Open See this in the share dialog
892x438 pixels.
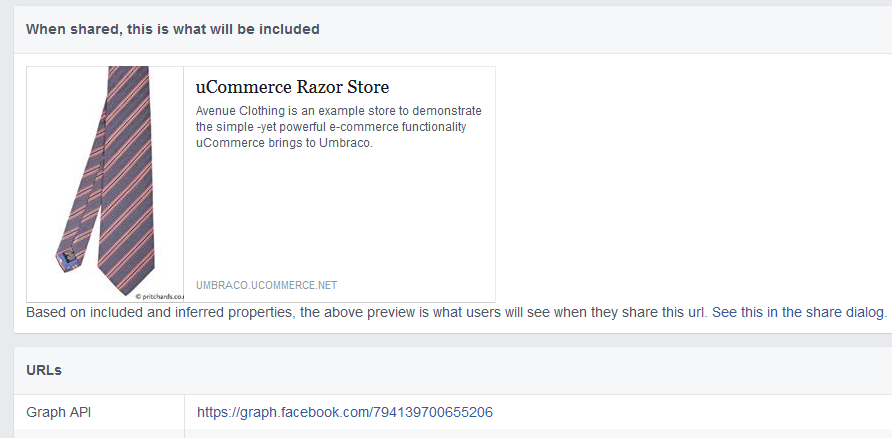click(x=799, y=312)
